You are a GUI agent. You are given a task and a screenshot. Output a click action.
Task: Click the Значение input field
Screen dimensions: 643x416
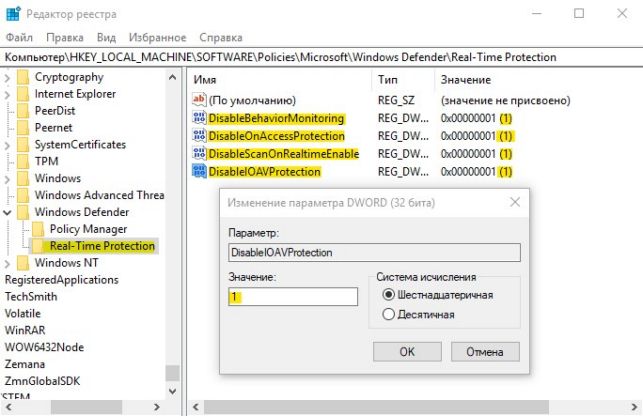(293, 296)
